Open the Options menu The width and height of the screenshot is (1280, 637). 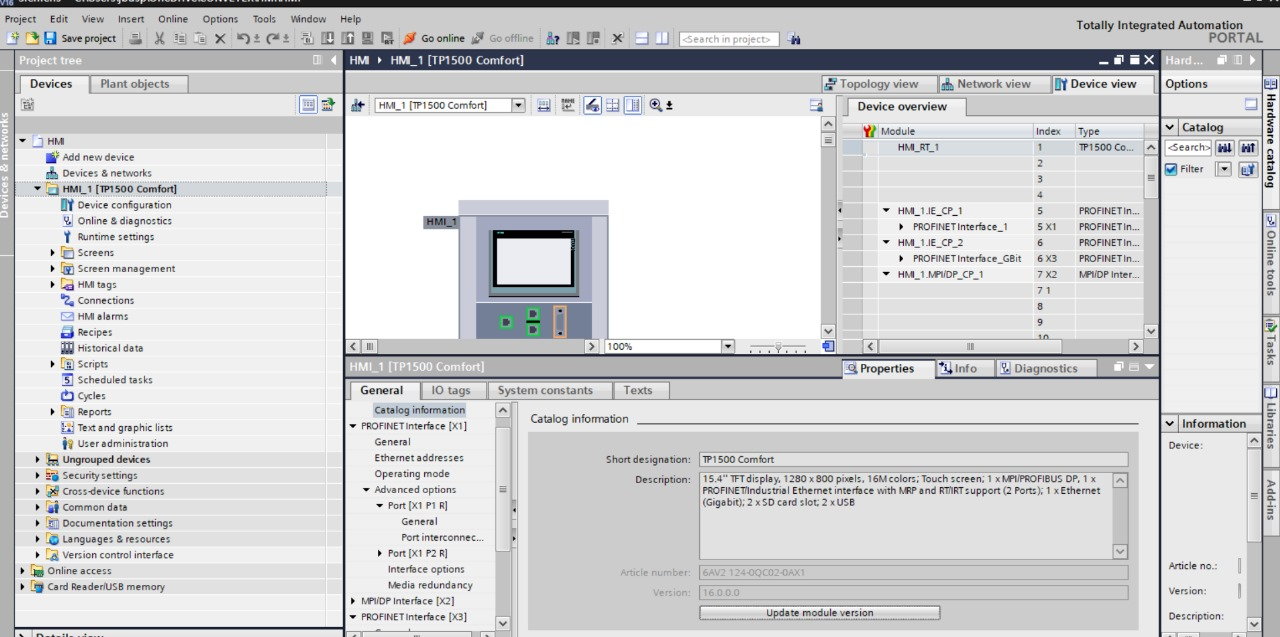click(219, 19)
